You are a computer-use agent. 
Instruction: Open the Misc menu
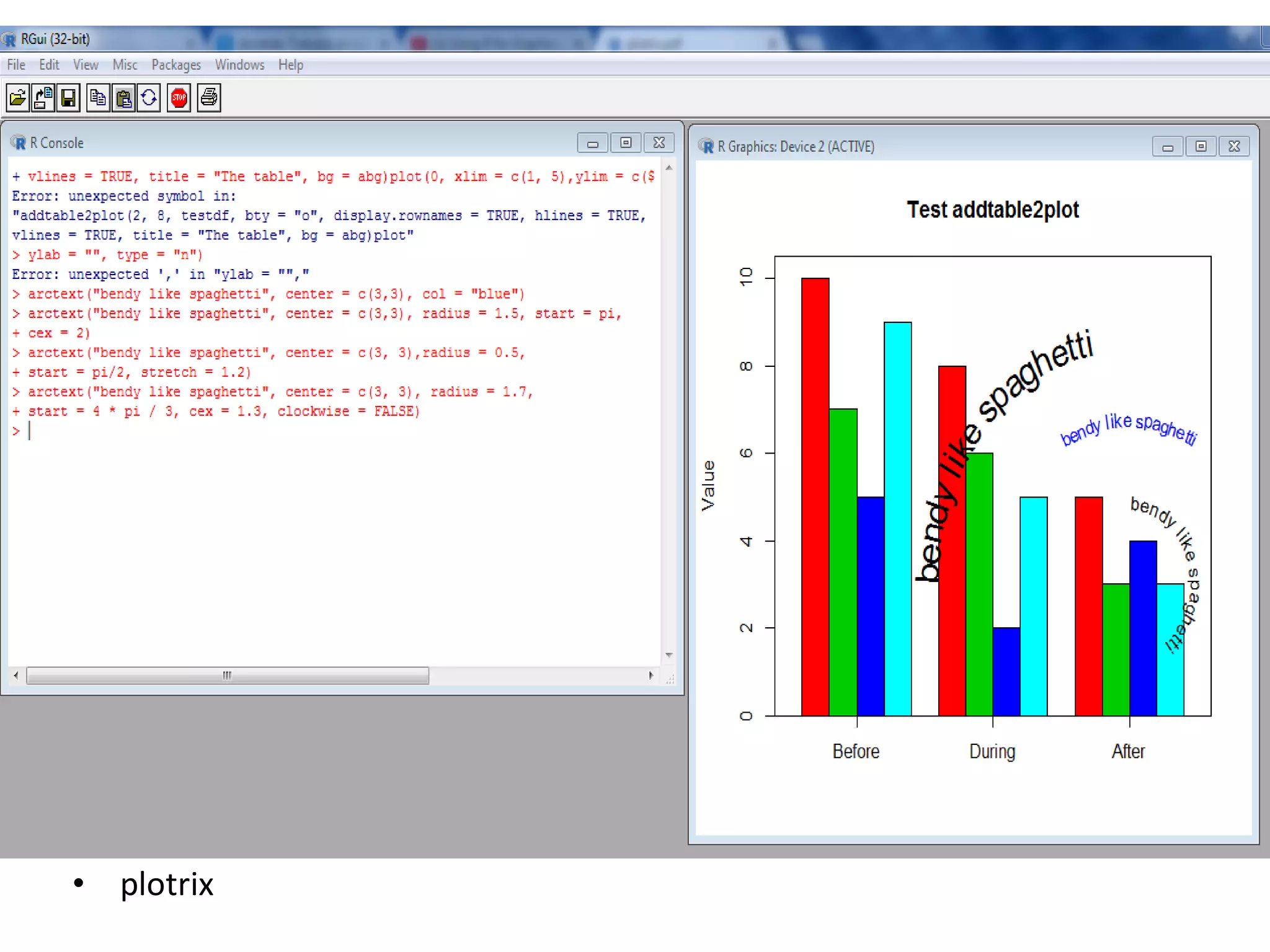pos(125,65)
